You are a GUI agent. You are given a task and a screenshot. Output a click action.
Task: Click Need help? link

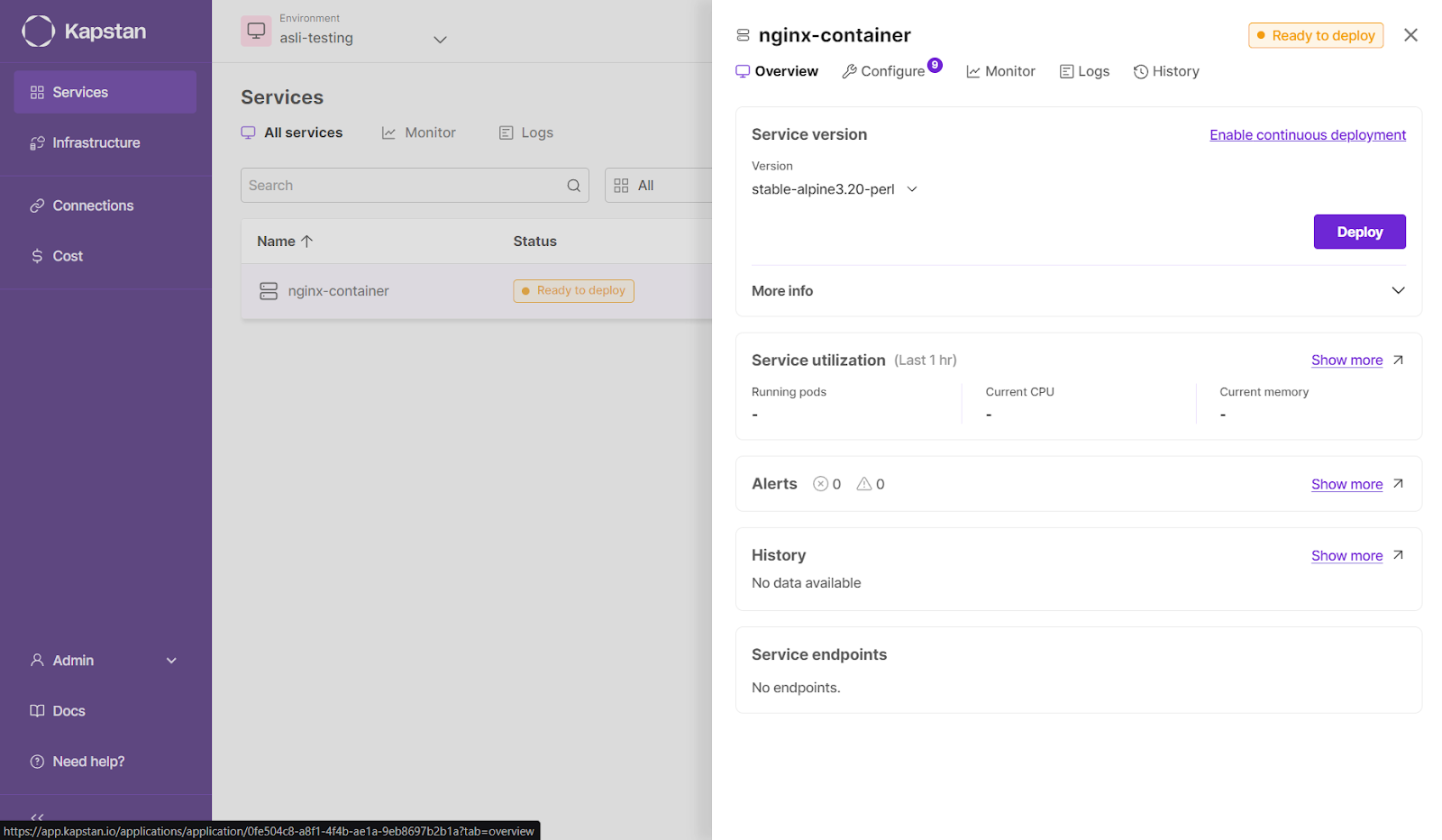[x=88, y=762]
